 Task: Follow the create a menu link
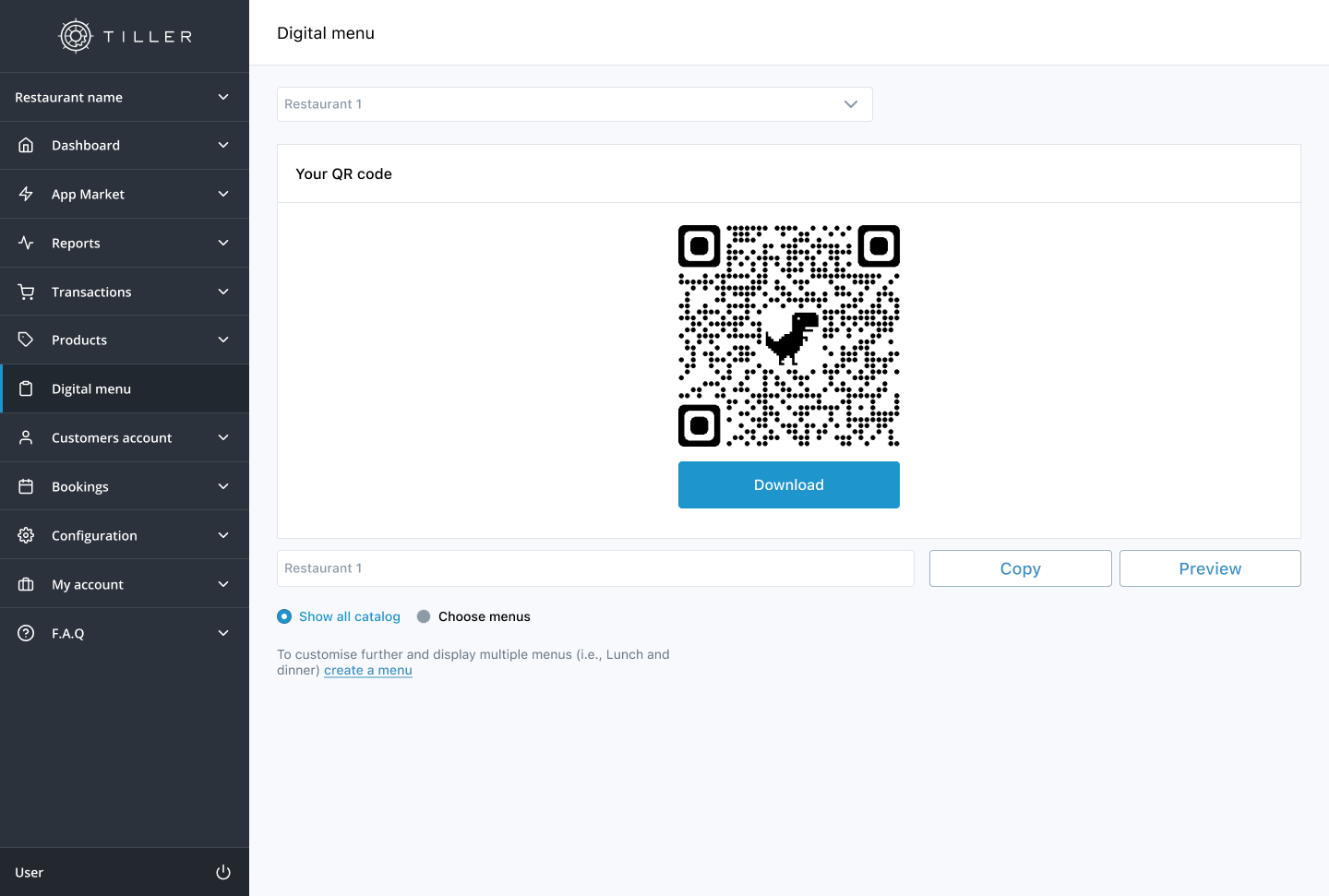tap(368, 670)
